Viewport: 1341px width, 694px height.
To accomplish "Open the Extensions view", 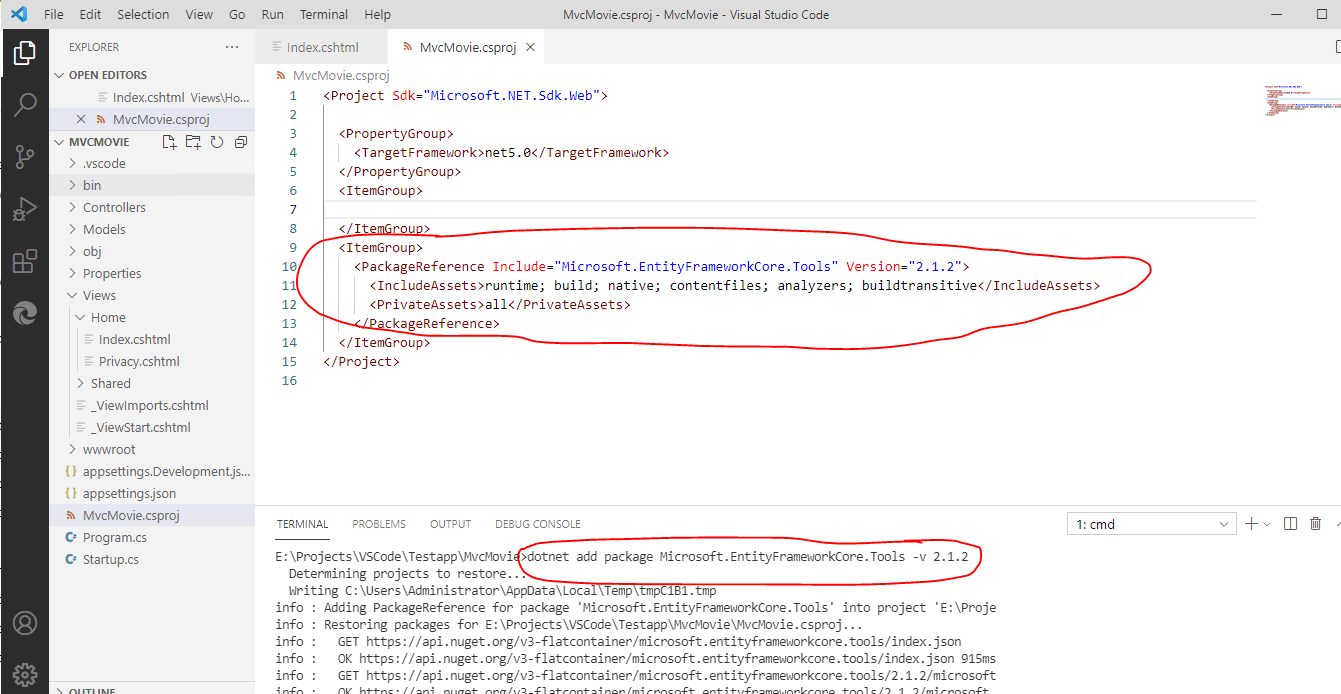I will click(25, 262).
